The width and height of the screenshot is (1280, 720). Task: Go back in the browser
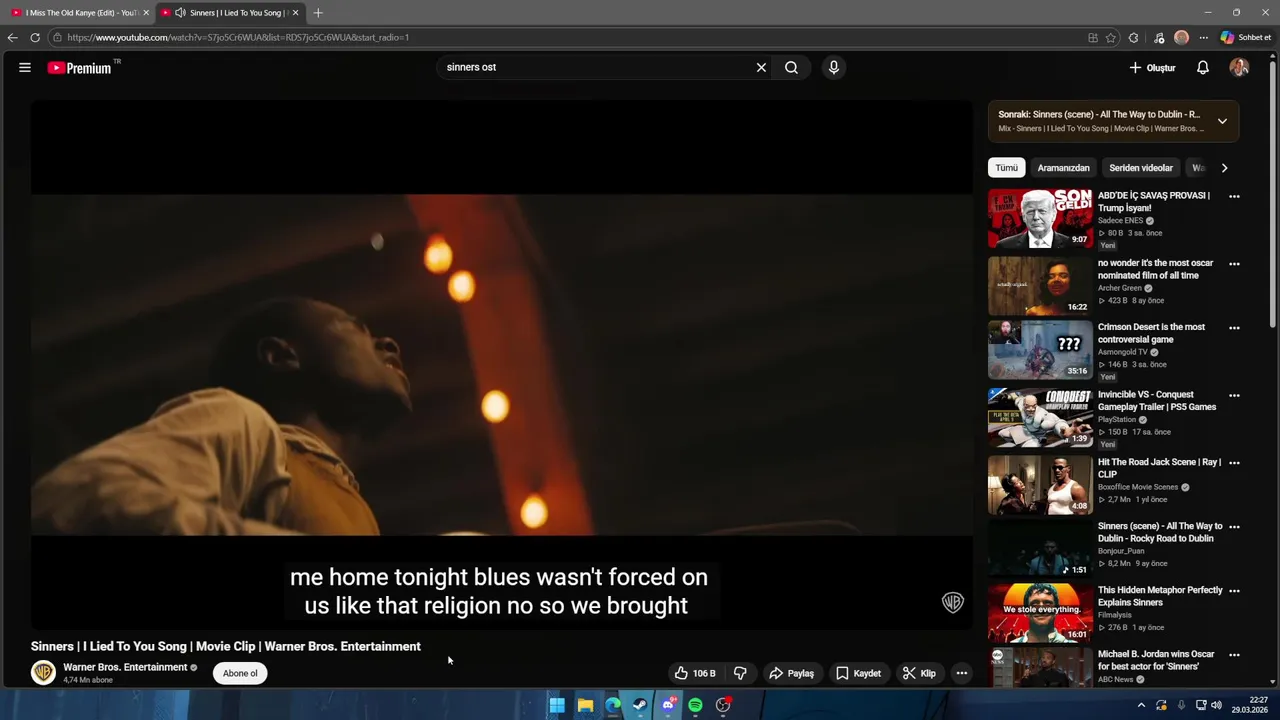point(12,38)
